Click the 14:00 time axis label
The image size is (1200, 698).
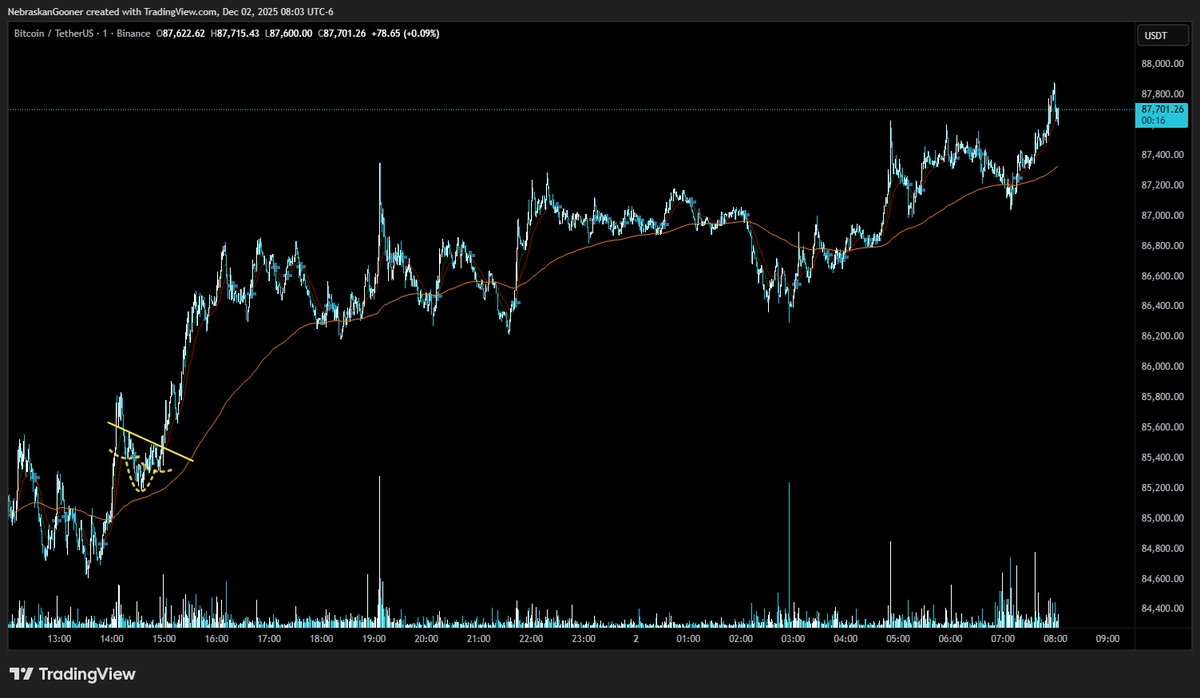click(x=112, y=638)
